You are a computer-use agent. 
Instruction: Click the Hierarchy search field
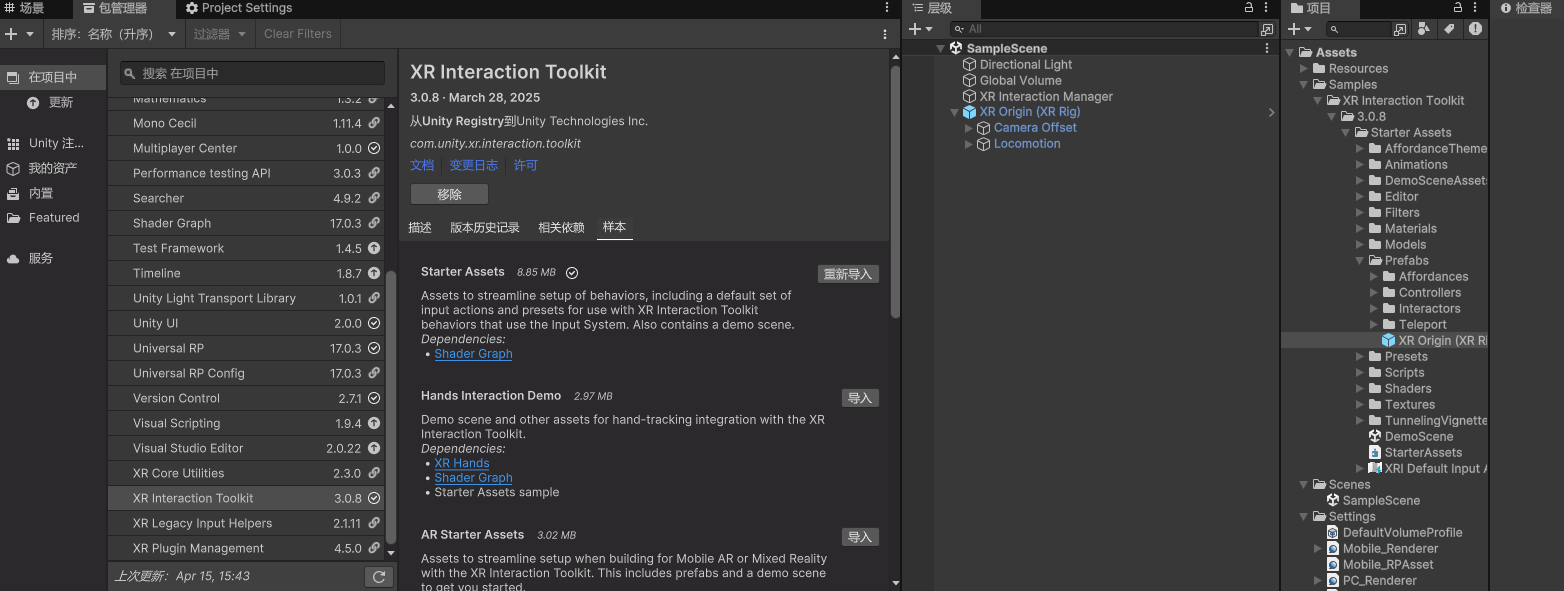coord(1103,30)
